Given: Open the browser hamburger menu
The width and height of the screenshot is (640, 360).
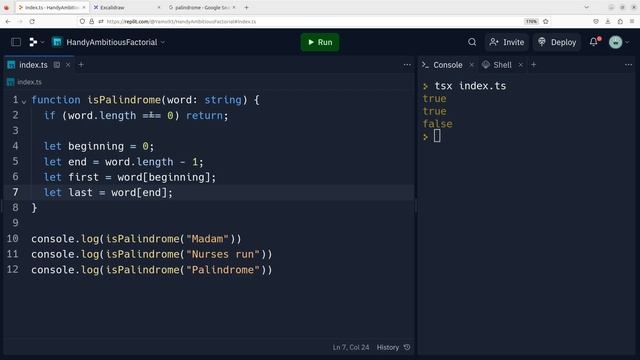Looking at the screenshot, I should 632,21.
